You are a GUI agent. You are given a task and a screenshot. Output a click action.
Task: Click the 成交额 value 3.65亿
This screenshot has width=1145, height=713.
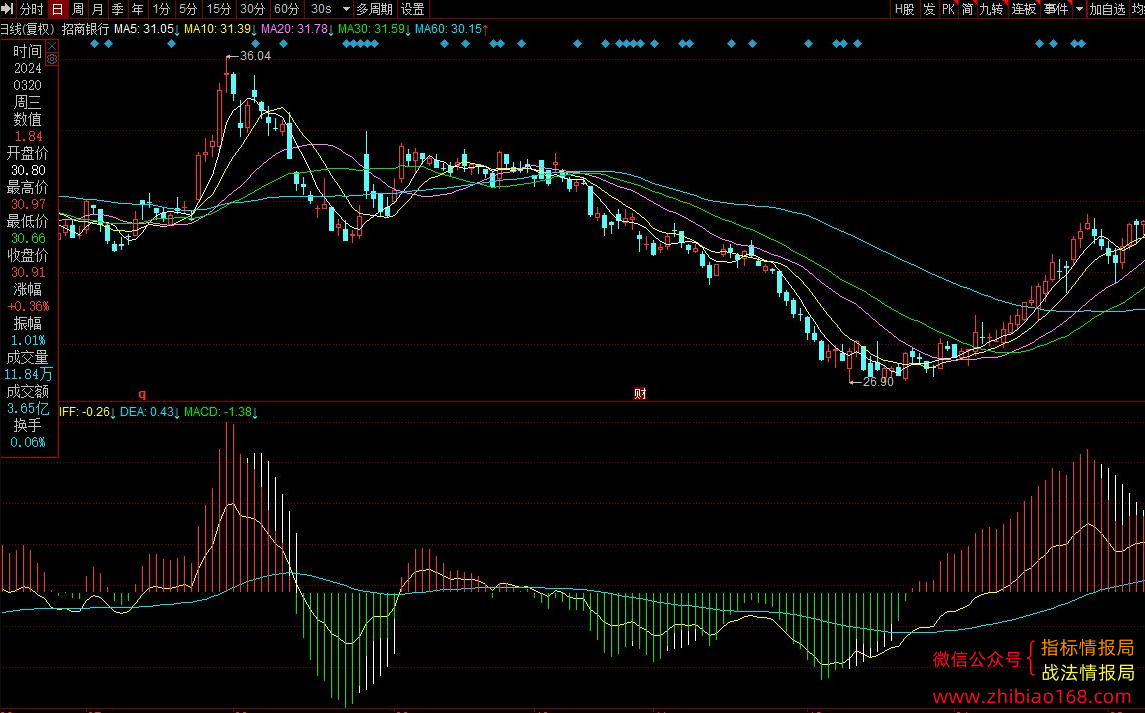tap(28, 408)
